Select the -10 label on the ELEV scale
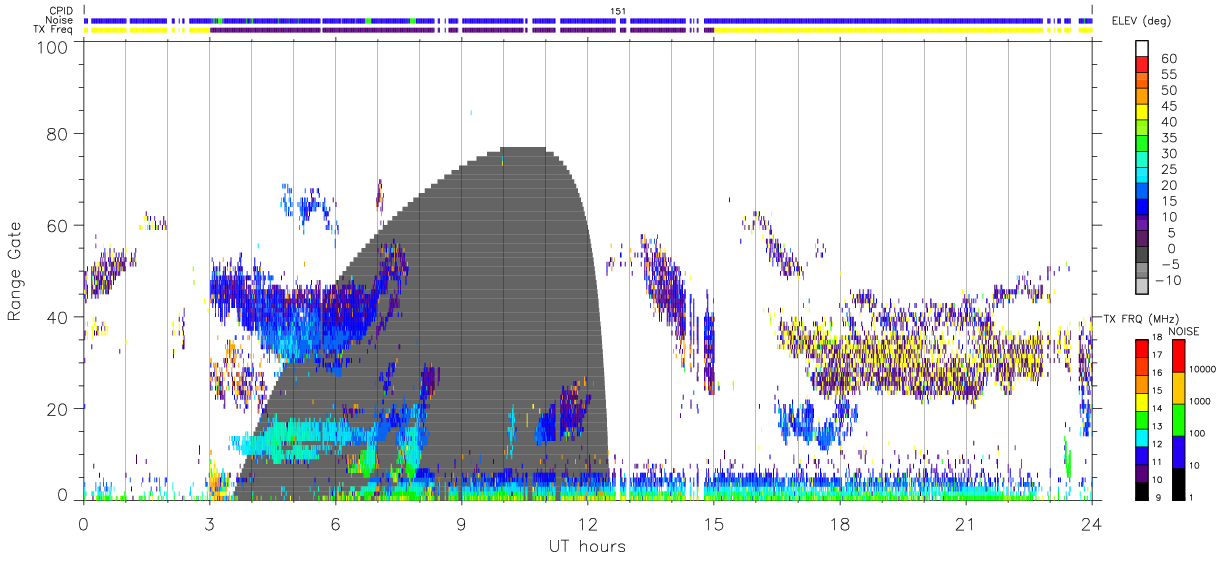The height and width of the screenshot is (567, 1228). click(x=1168, y=280)
